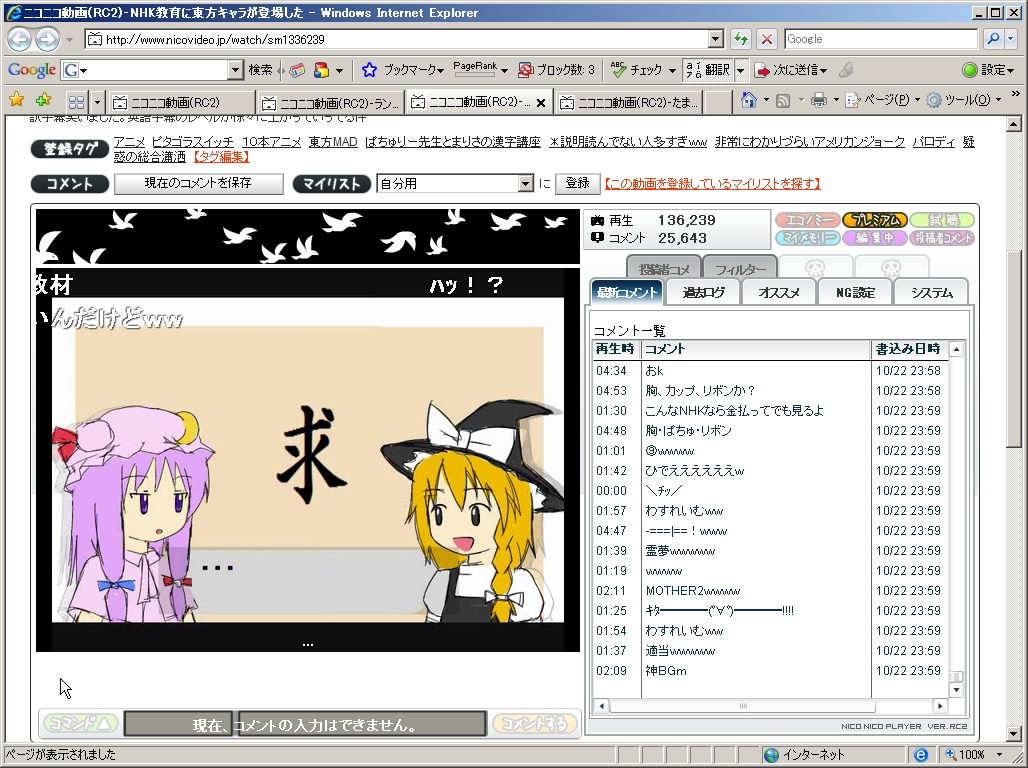Click the page vertical scrollbar thumb
Viewport: 1028px width, 768px height.
1014,348
